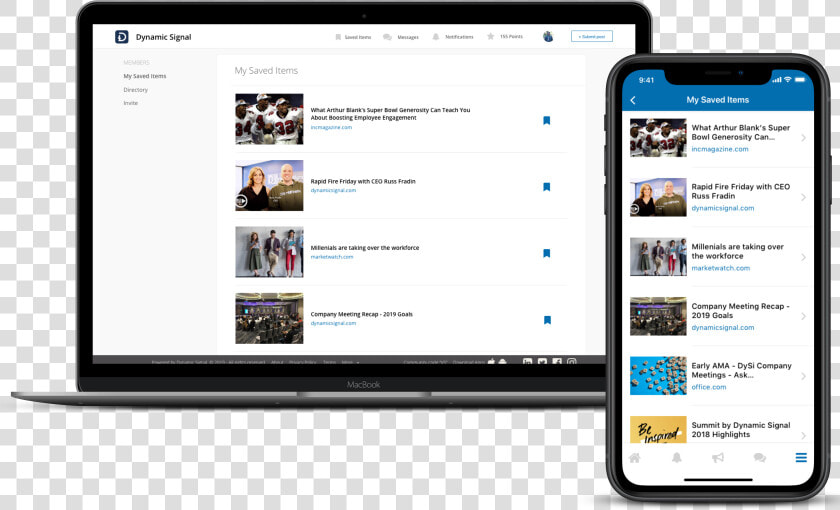
Task: Open Saved Items from the laptop header
Action: (353, 37)
